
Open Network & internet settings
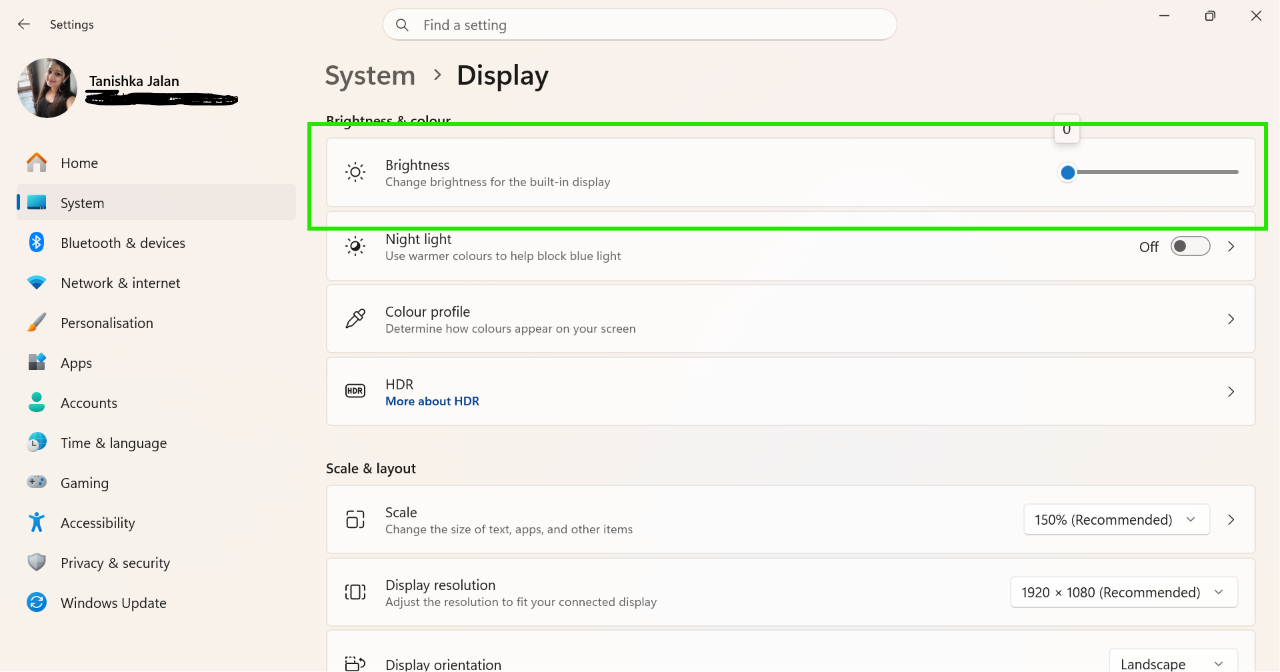click(x=157, y=283)
